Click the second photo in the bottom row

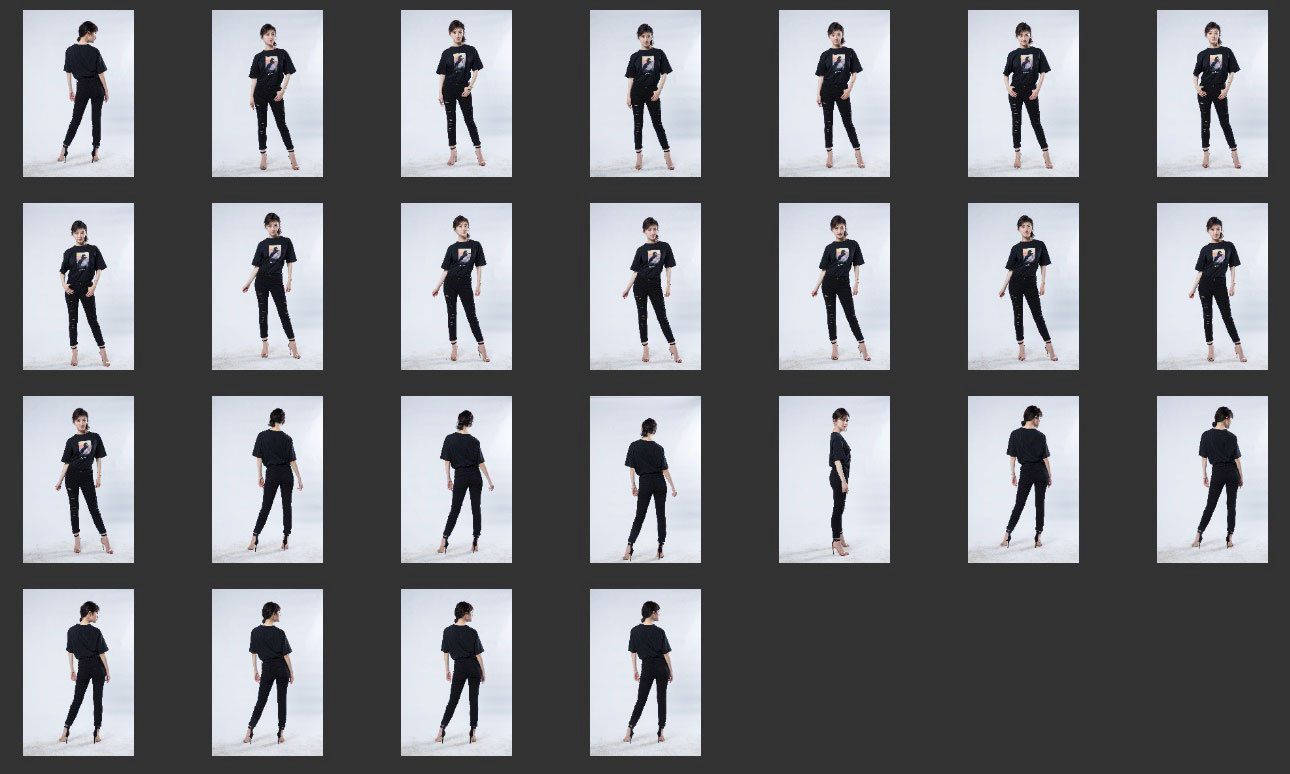click(x=267, y=672)
